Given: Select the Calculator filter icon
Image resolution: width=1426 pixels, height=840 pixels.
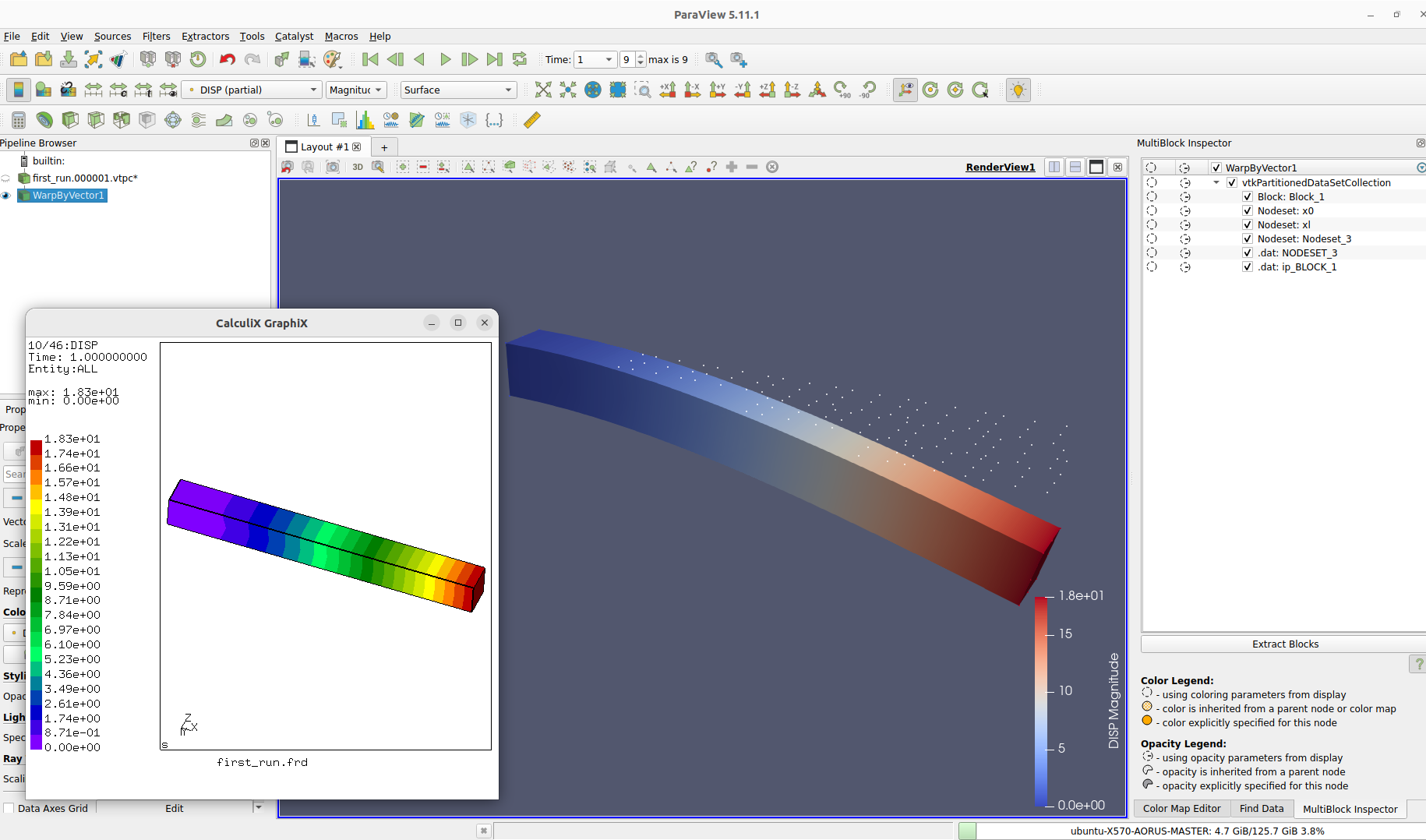Looking at the screenshot, I should tap(18, 119).
